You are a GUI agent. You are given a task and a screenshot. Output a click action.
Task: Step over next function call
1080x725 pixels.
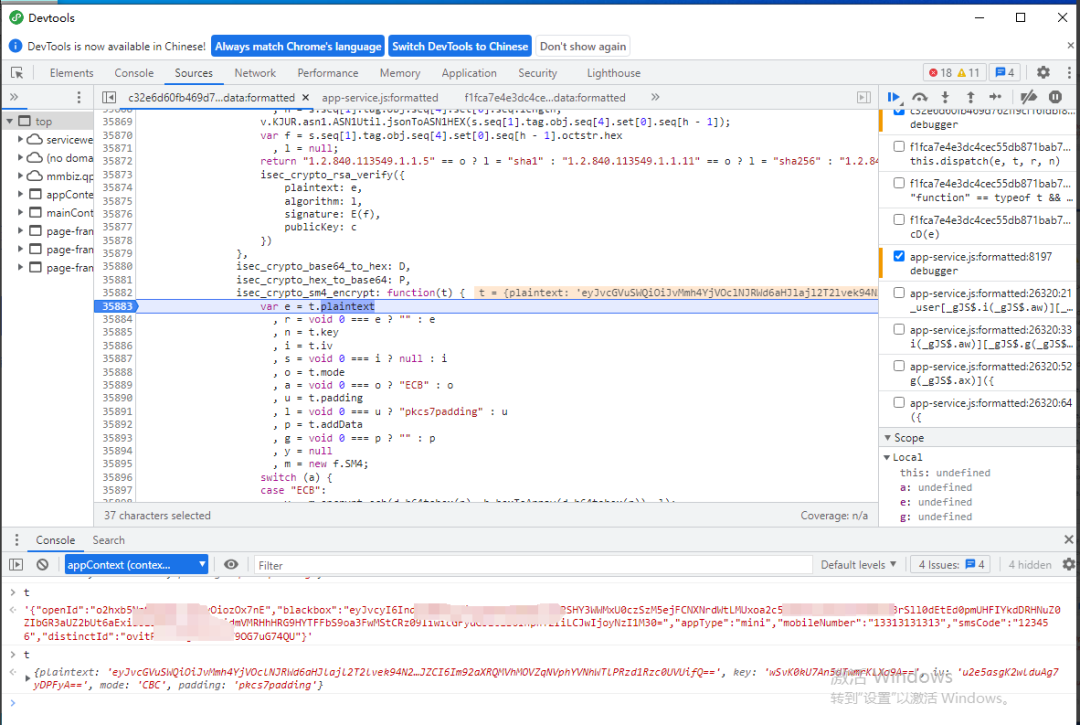[919, 97]
